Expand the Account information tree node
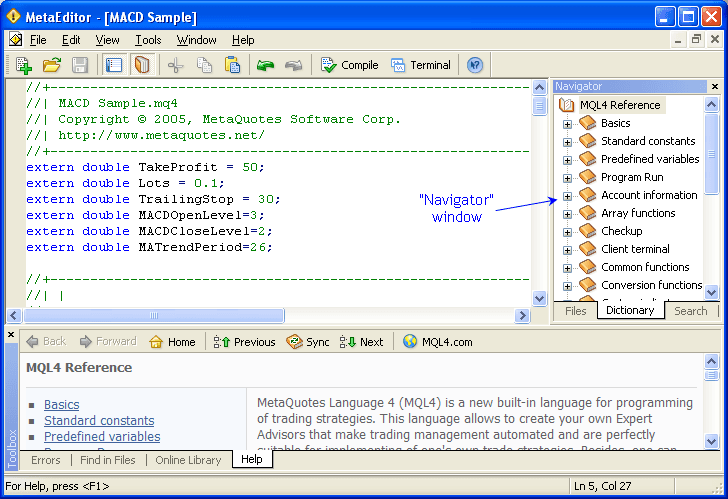728x499 pixels. (x=568, y=196)
